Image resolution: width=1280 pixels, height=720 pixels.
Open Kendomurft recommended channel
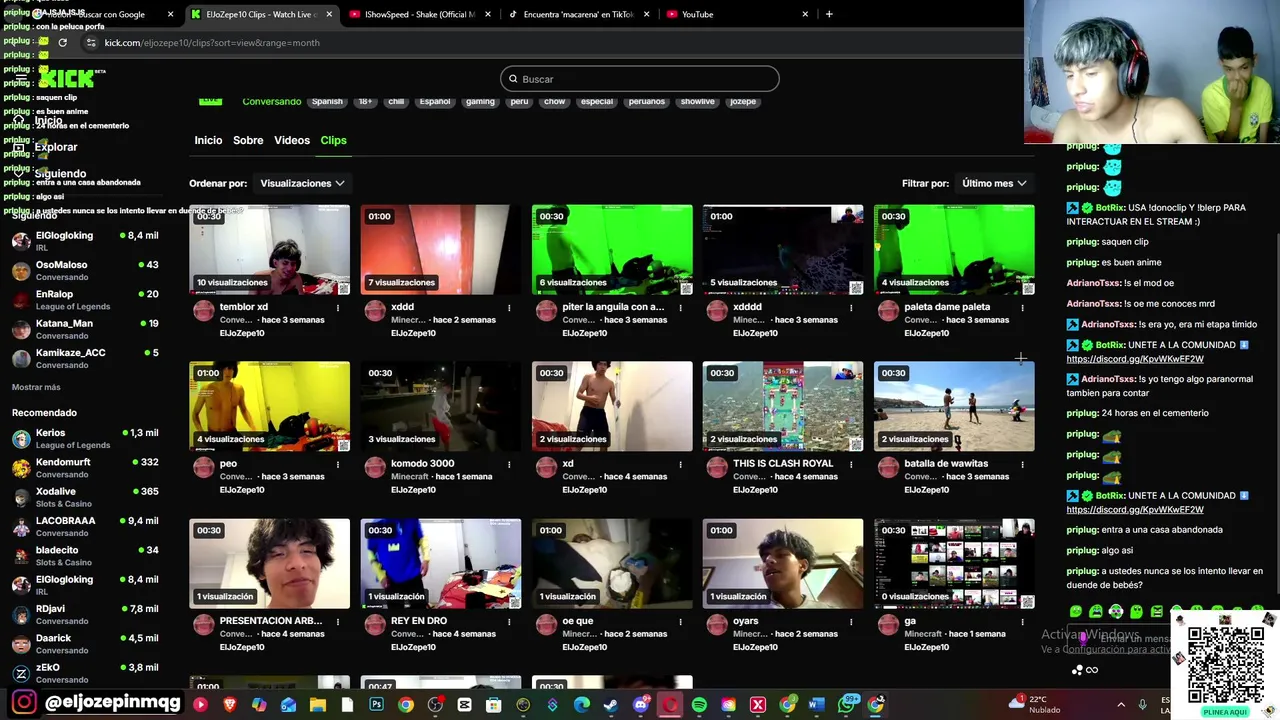click(x=85, y=468)
